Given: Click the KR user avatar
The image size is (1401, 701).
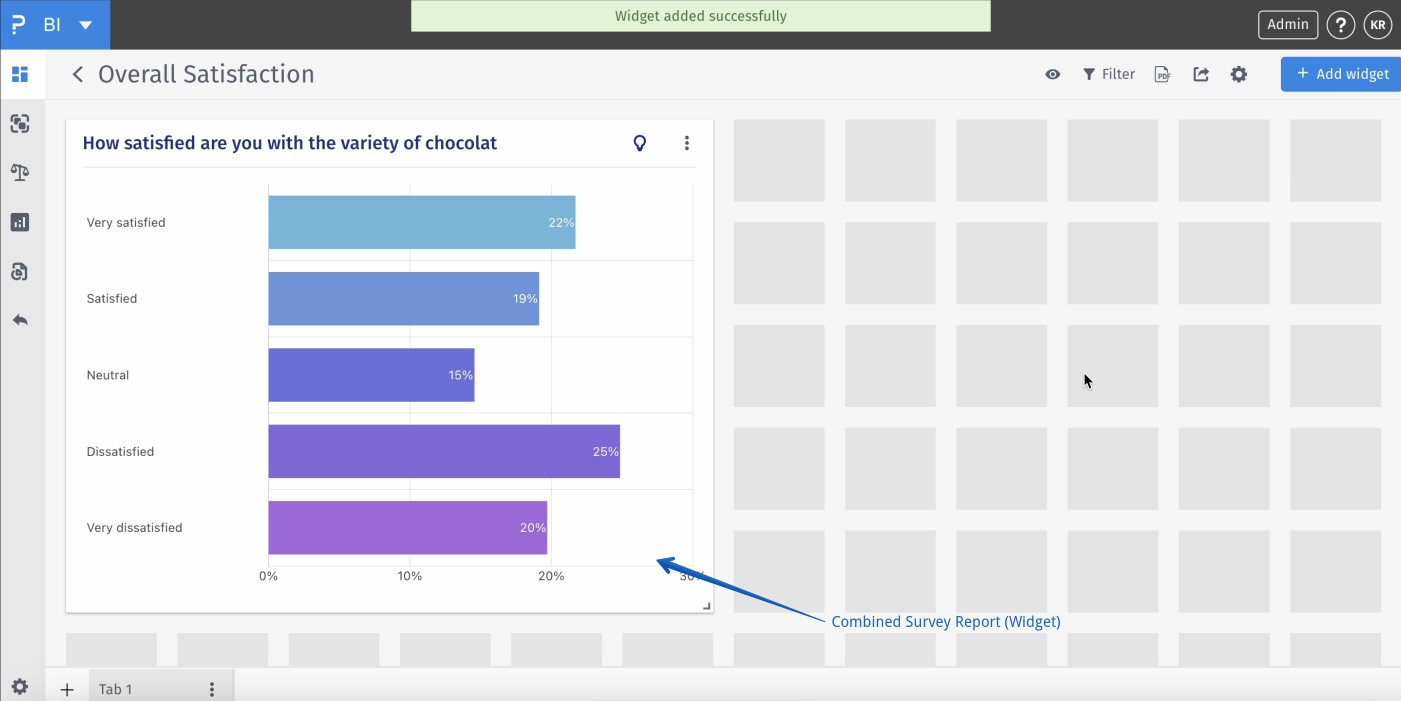Looking at the screenshot, I should 1378,25.
